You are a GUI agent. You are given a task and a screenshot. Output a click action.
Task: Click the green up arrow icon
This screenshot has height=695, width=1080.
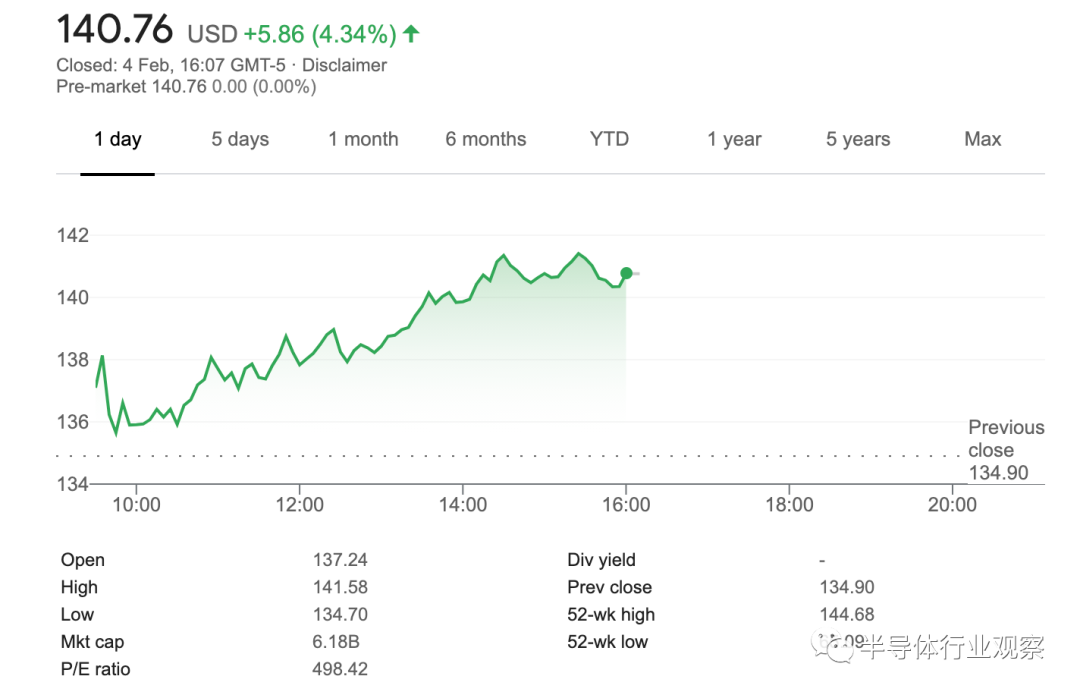[x=411, y=33]
